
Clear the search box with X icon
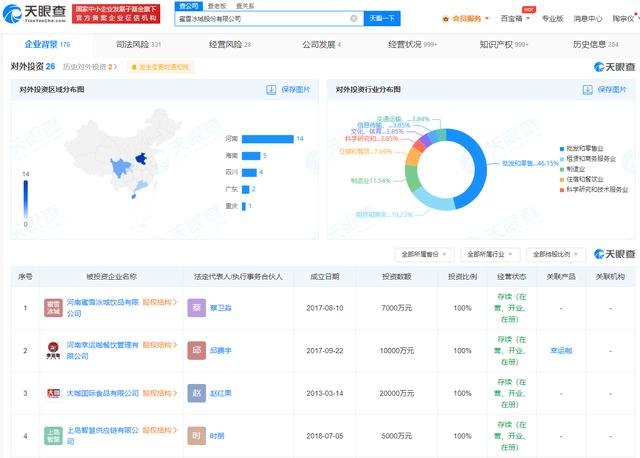(354, 18)
